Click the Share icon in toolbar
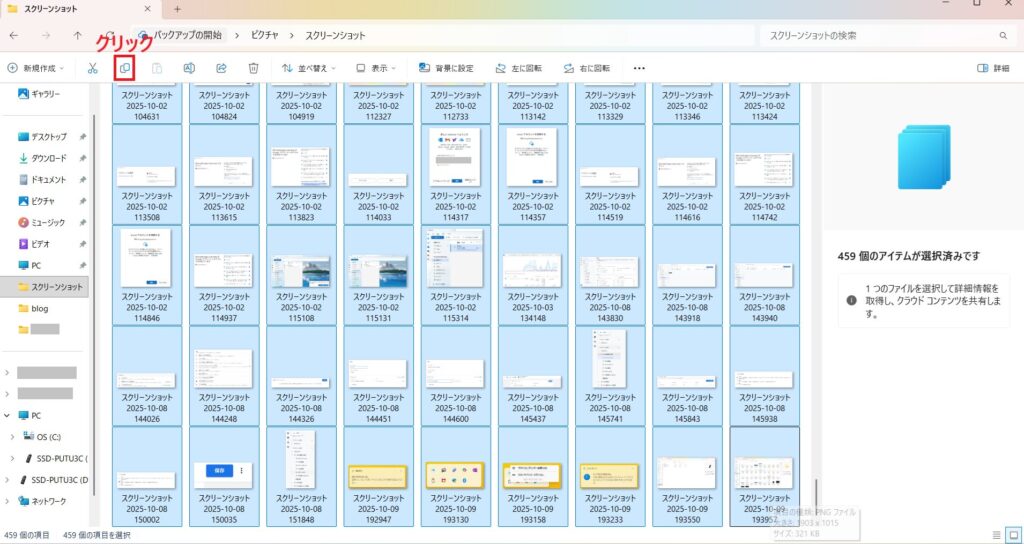The image size is (1024, 544). pos(221,68)
